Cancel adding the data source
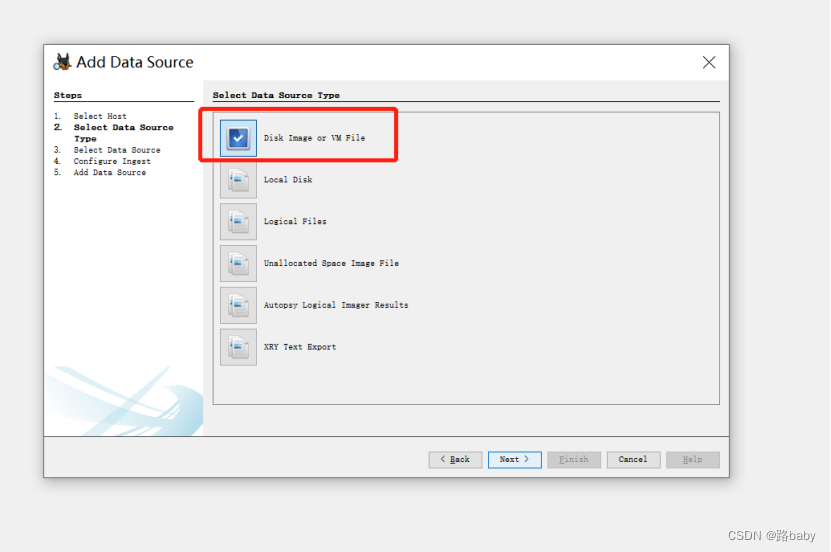This screenshot has height=552, width=831. tap(633, 459)
